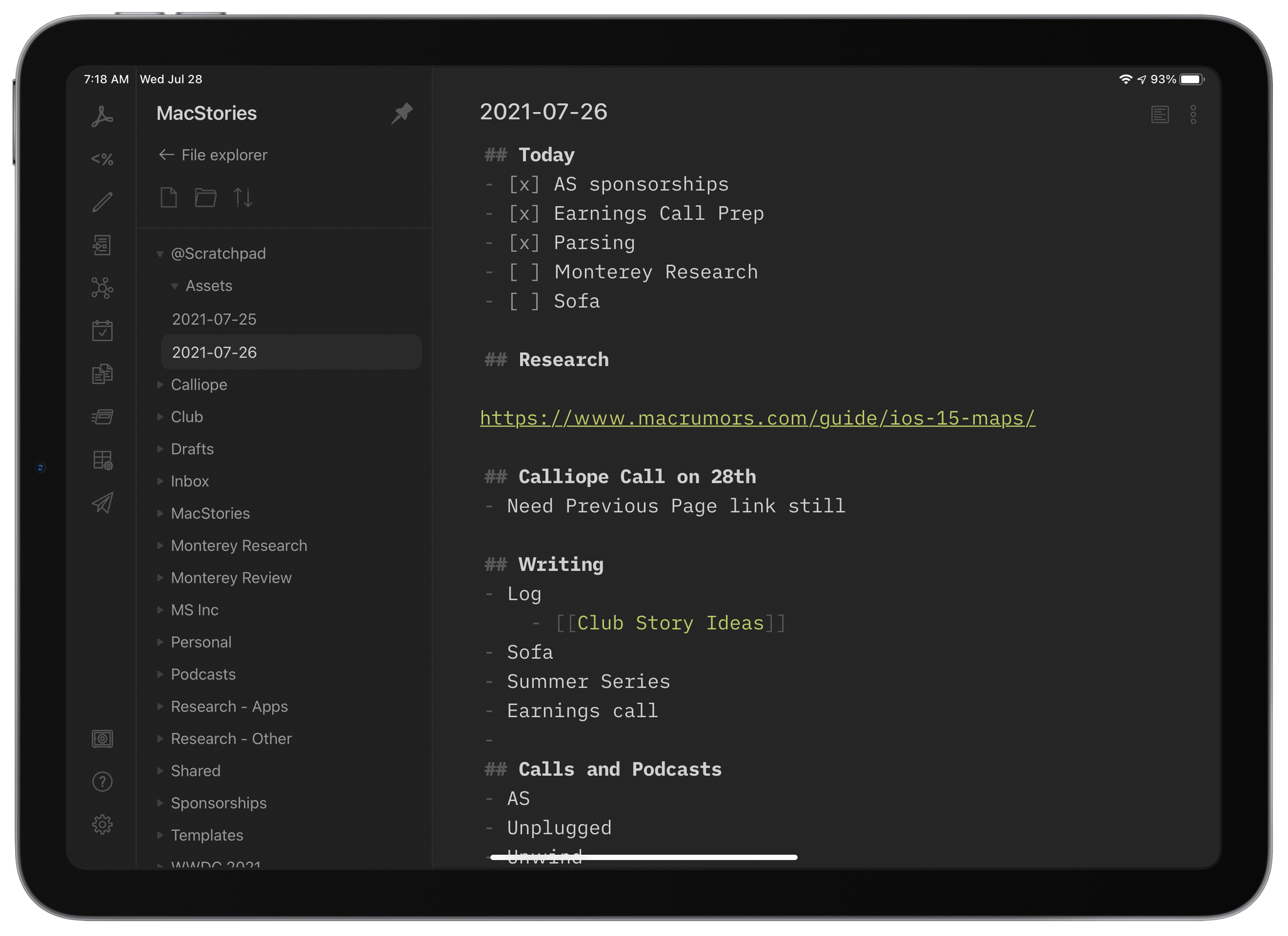
Task: Open the macrumors iOS 15 maps link
Action: (757, 419)
